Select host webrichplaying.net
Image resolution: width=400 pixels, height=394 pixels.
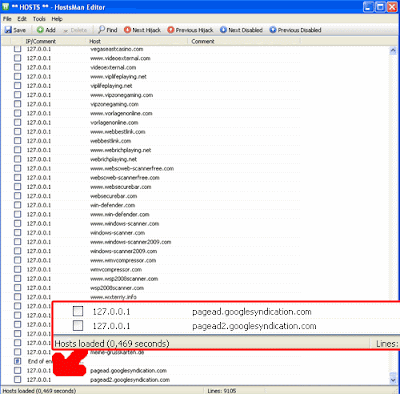[x=114, y=159]
